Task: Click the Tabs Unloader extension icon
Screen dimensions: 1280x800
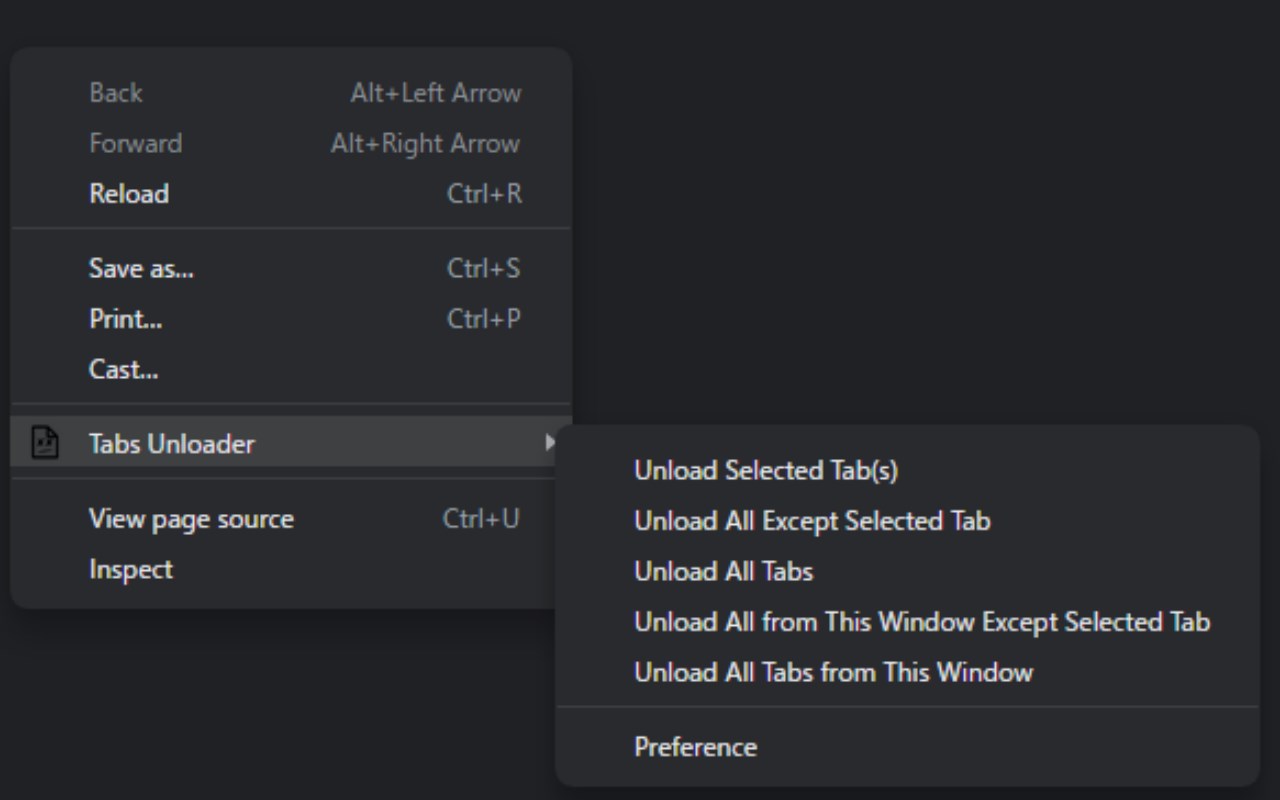Action: (x=45, y=443)
